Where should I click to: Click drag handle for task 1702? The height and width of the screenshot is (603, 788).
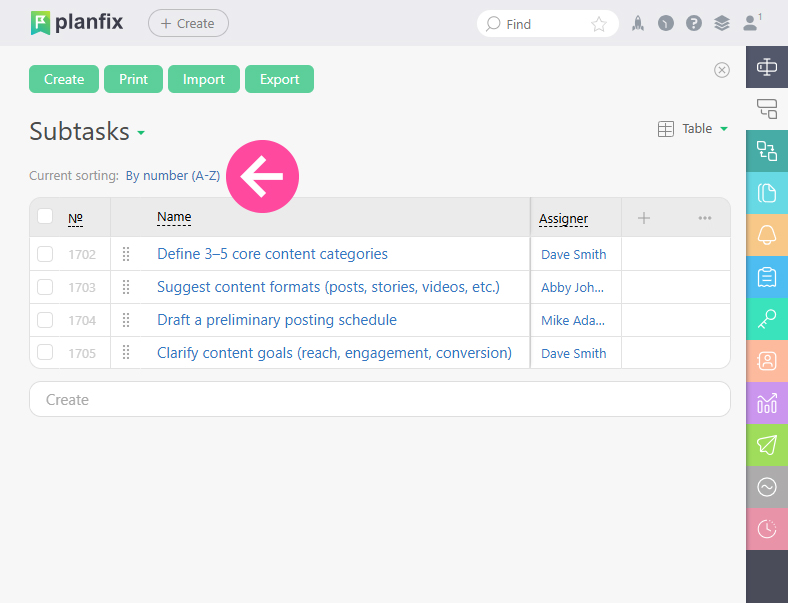pyautogui.click(x=126, y=254)
